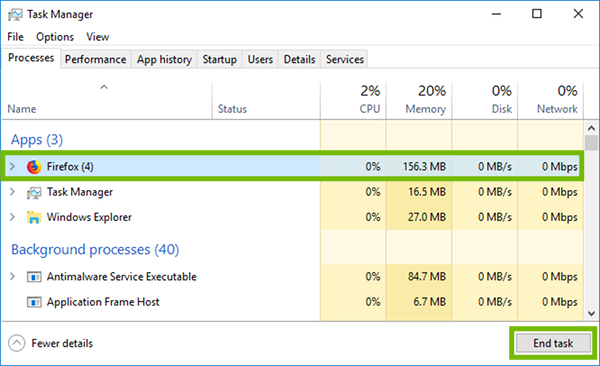Click the Background processes (40) heading
Screen dimensions: 600x366
coord(95,250)
